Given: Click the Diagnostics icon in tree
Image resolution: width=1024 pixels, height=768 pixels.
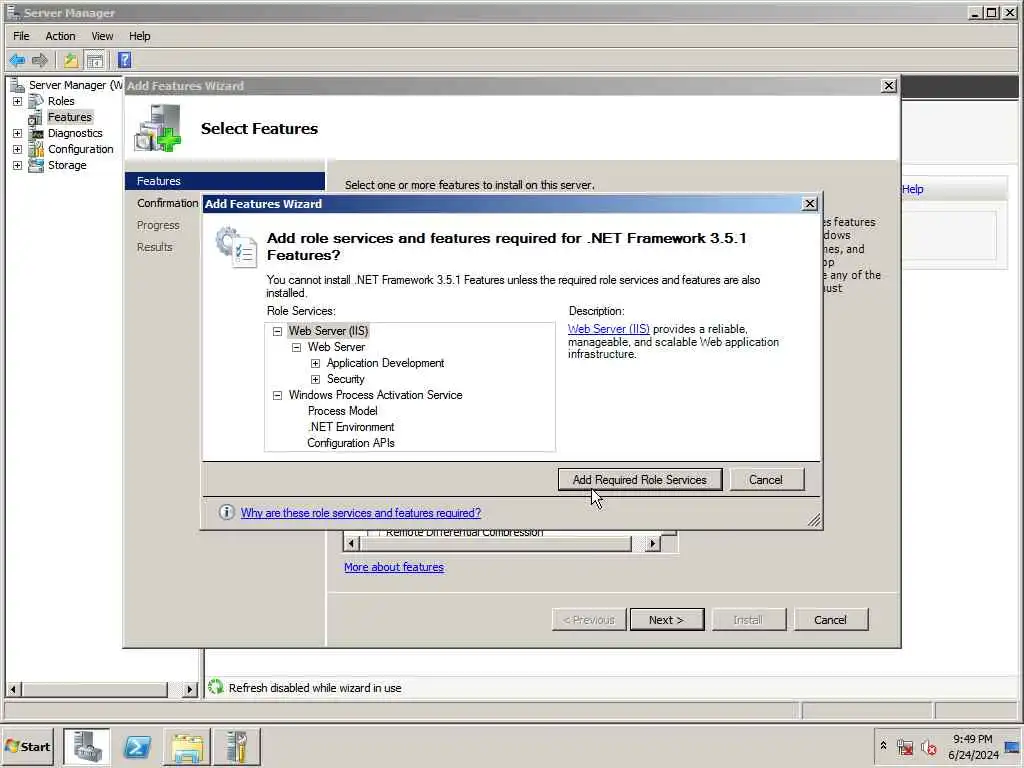Looking at the screenshot, I should pyautogui.click(x=36, y=133).
